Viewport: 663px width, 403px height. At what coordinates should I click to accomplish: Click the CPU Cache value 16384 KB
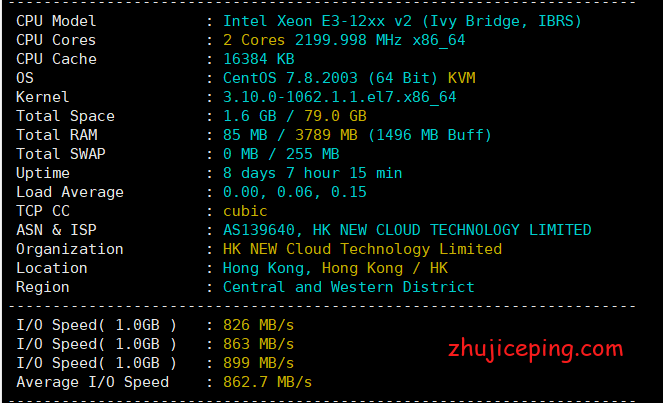[x=259, y=59]
